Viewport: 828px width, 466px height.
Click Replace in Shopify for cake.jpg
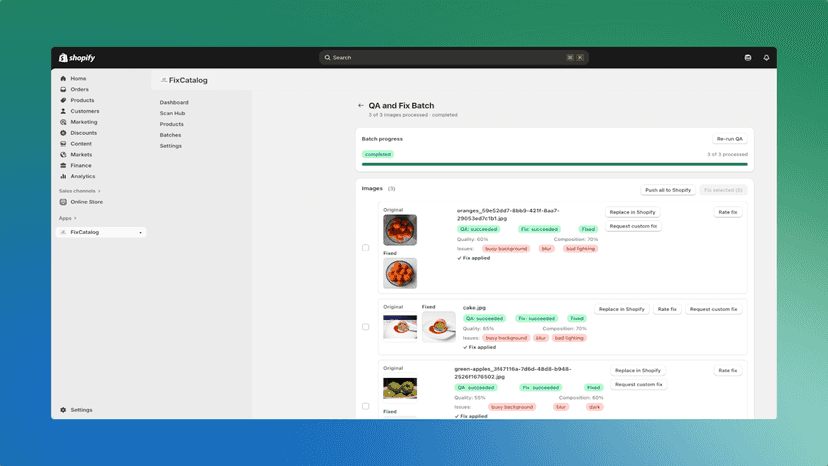(x=622, y=309)
